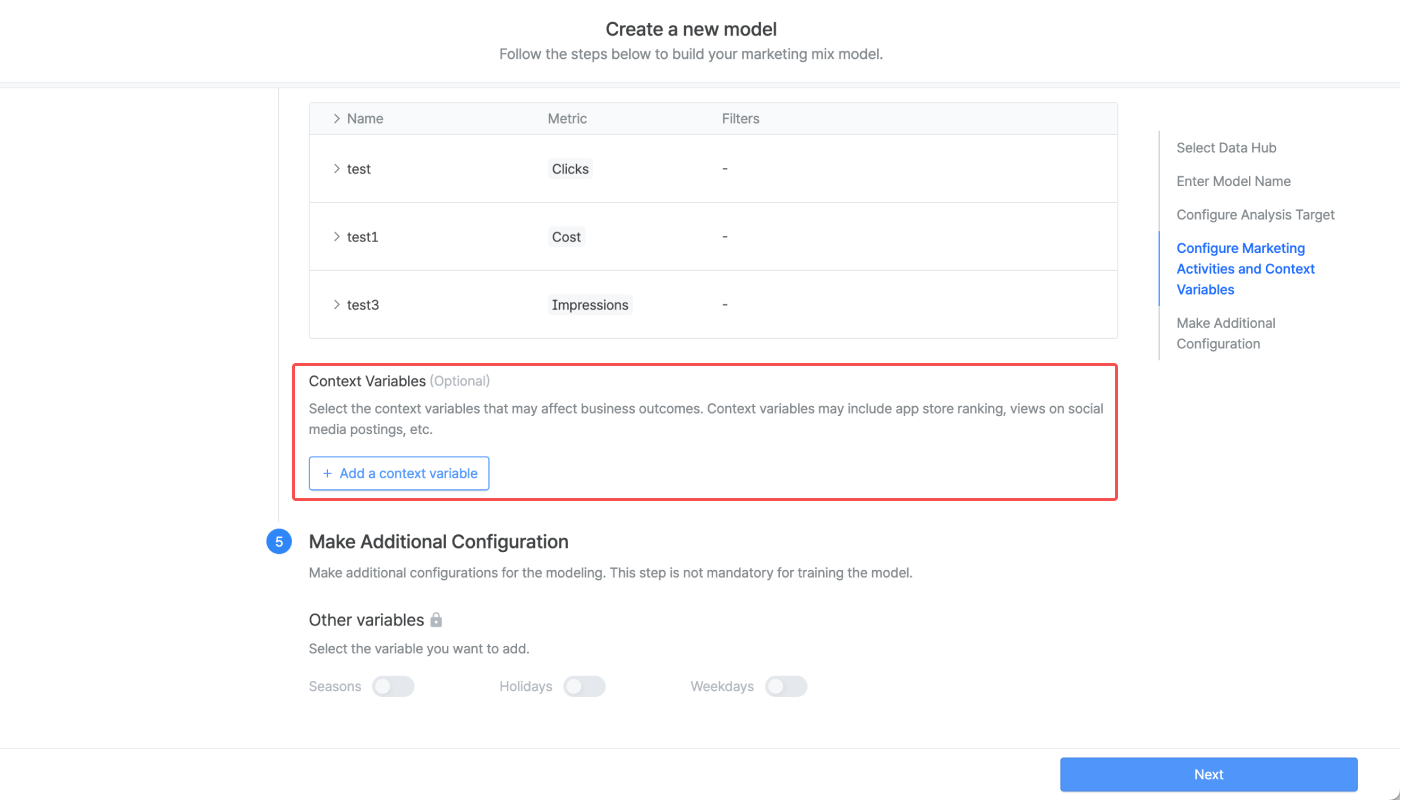Image resolution: width=1413 pixels, height=807 pixels.
Task: Go to Select Data Hub step
Action: pos(1226,148)
